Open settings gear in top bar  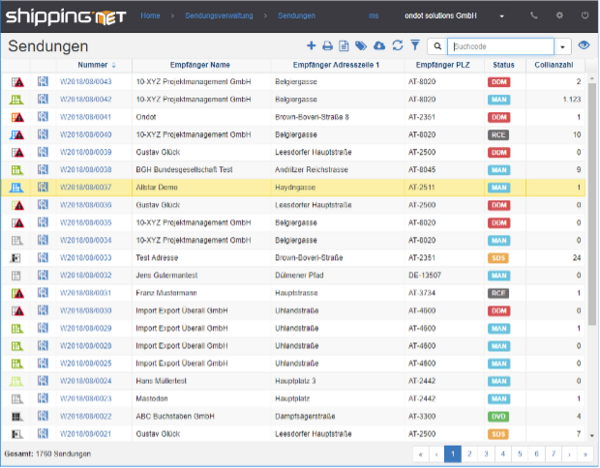(x=559, y=16)
